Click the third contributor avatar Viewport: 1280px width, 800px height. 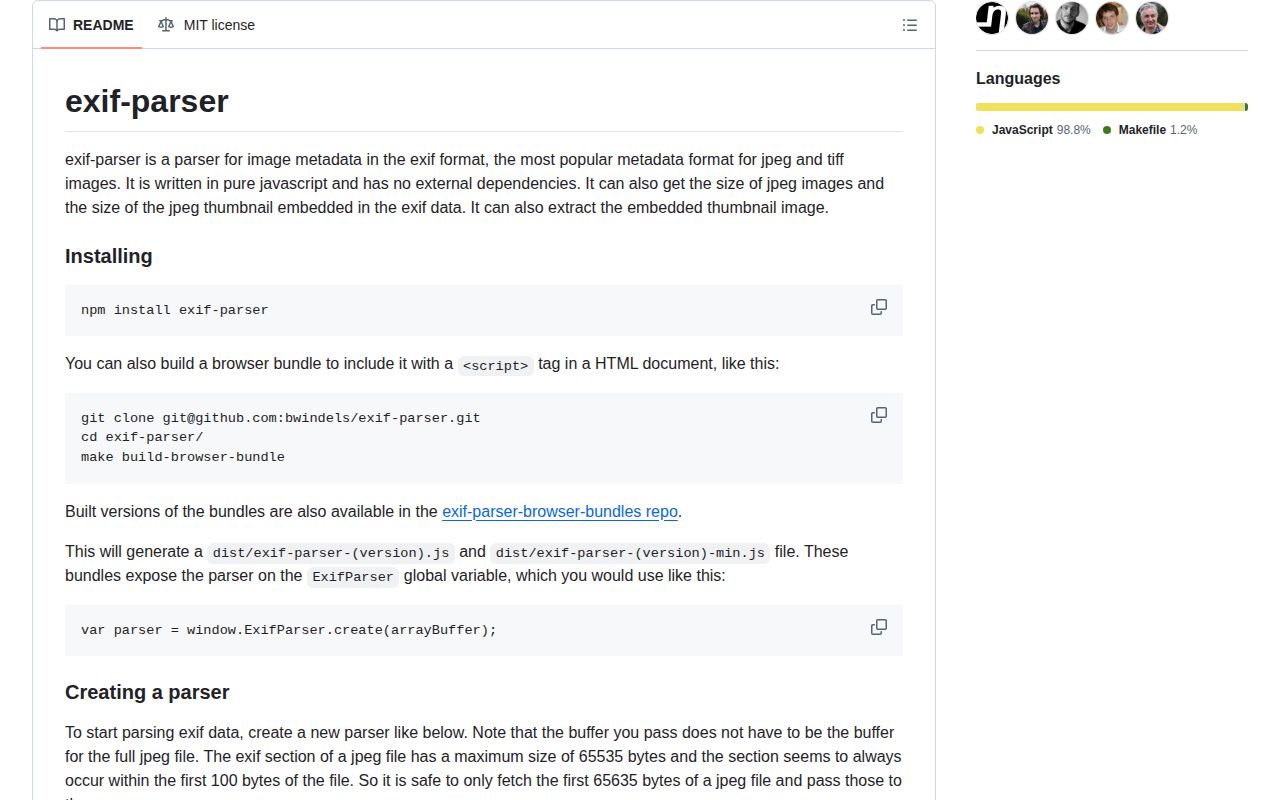[1072, 18]
